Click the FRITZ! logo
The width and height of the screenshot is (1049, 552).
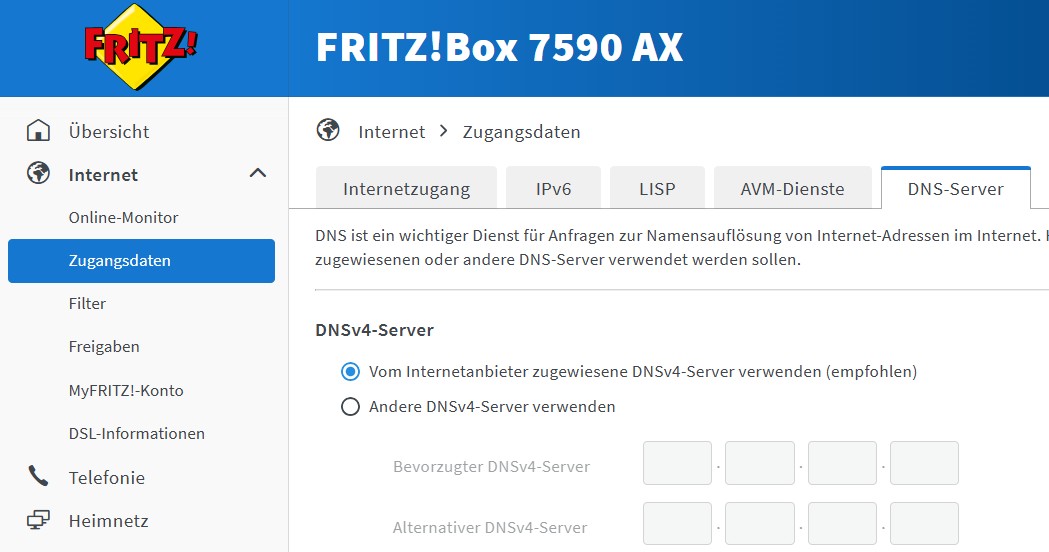click(x=140, y=45)
